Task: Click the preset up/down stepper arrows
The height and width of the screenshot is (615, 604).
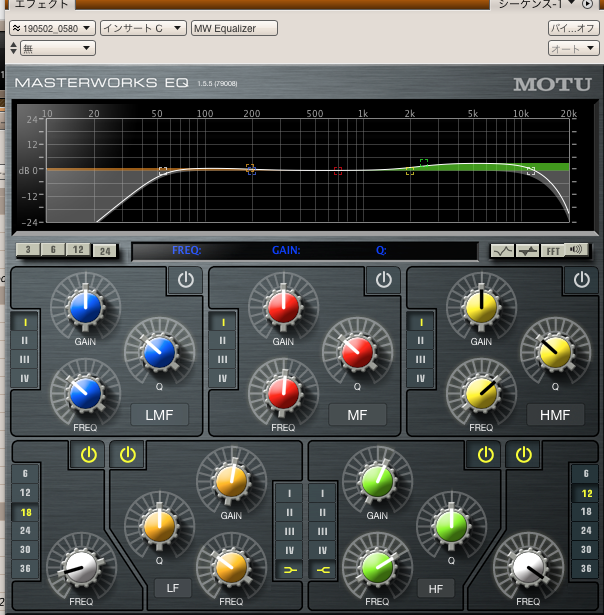Action: pyautogui.click(x=14, y=48)
